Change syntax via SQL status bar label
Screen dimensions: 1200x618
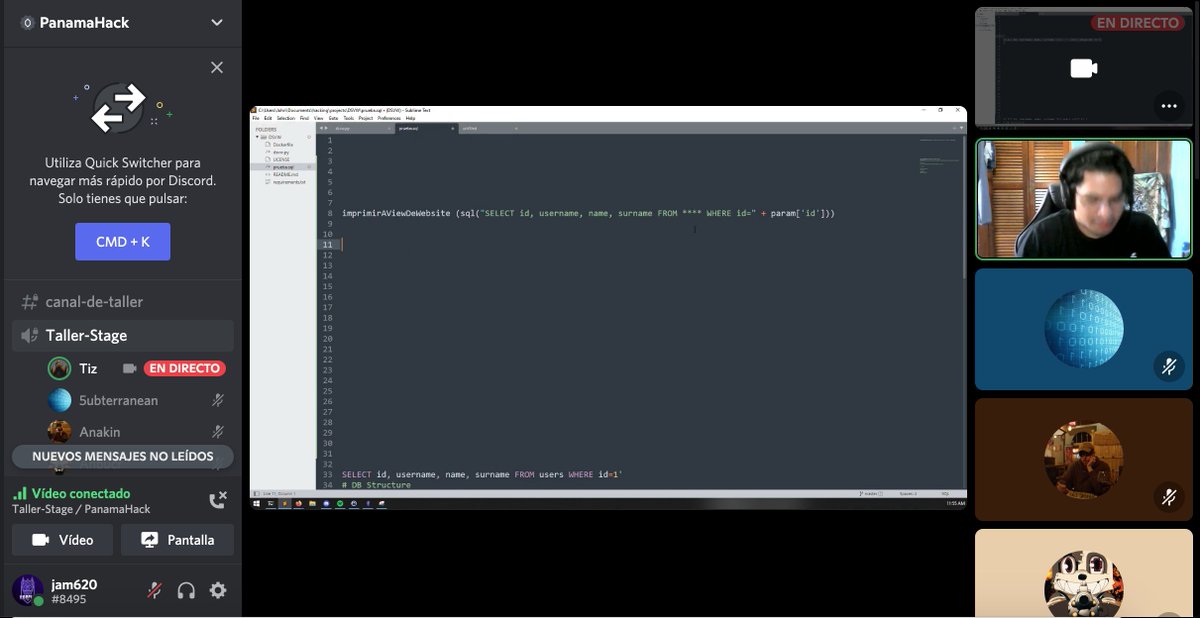coord(946,493)
